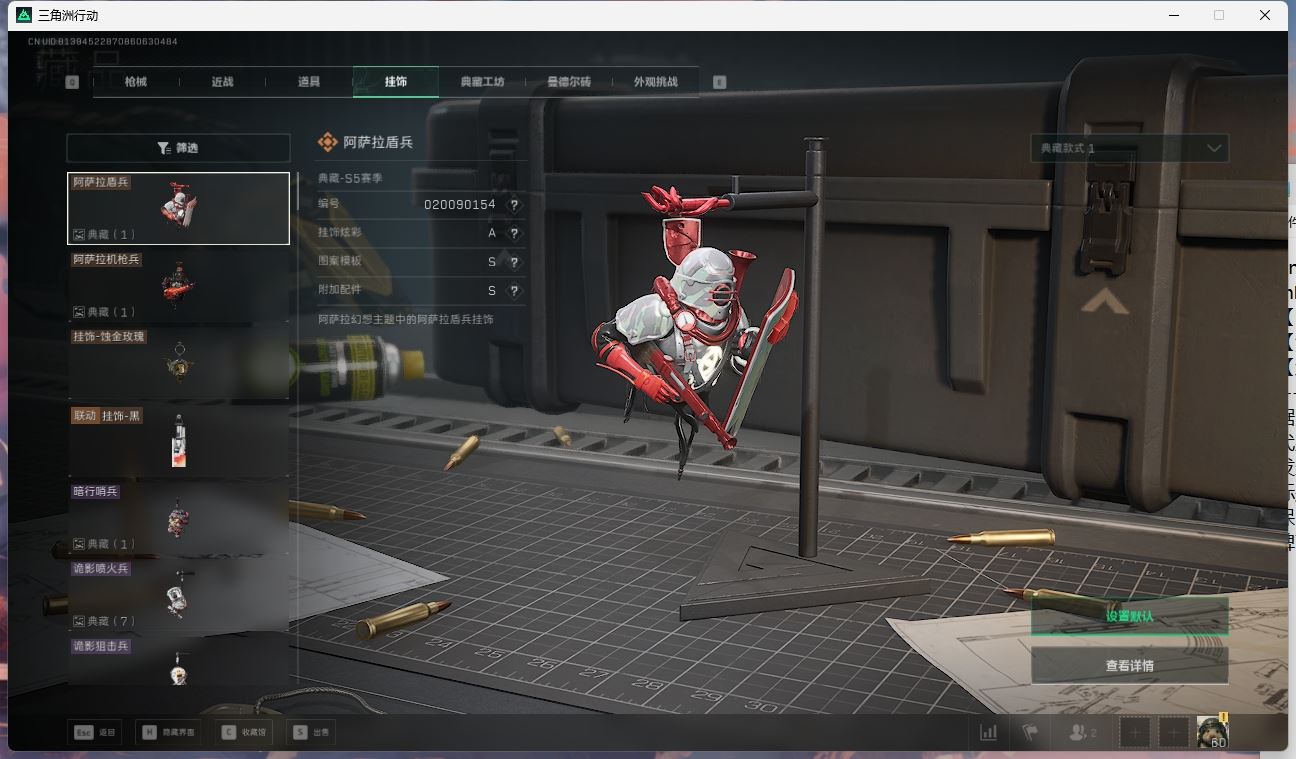This screenshot has height=759, width=1296.
Task: Click the flag icon in bottom bar
Action: [1029, 732]
